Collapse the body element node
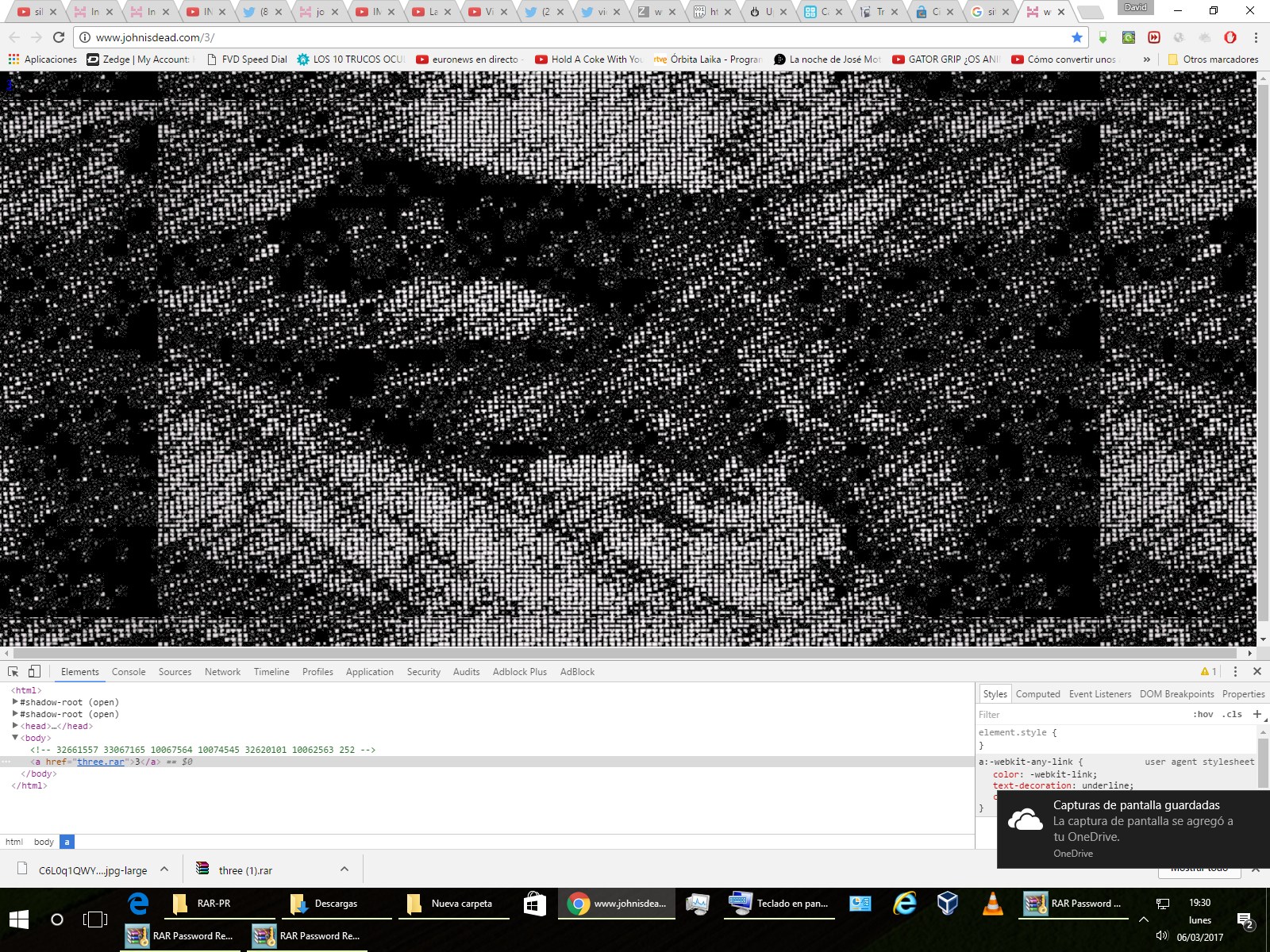 click(x=15, y=738)
